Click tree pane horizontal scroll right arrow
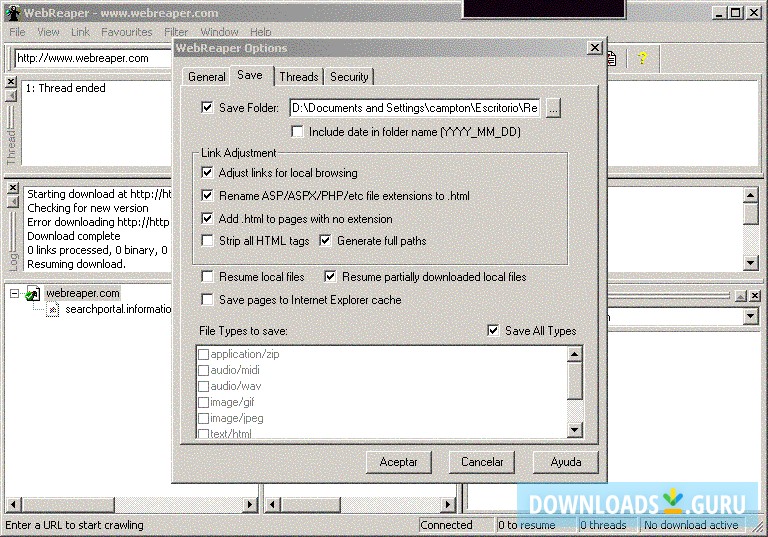 tap(250, 504)
